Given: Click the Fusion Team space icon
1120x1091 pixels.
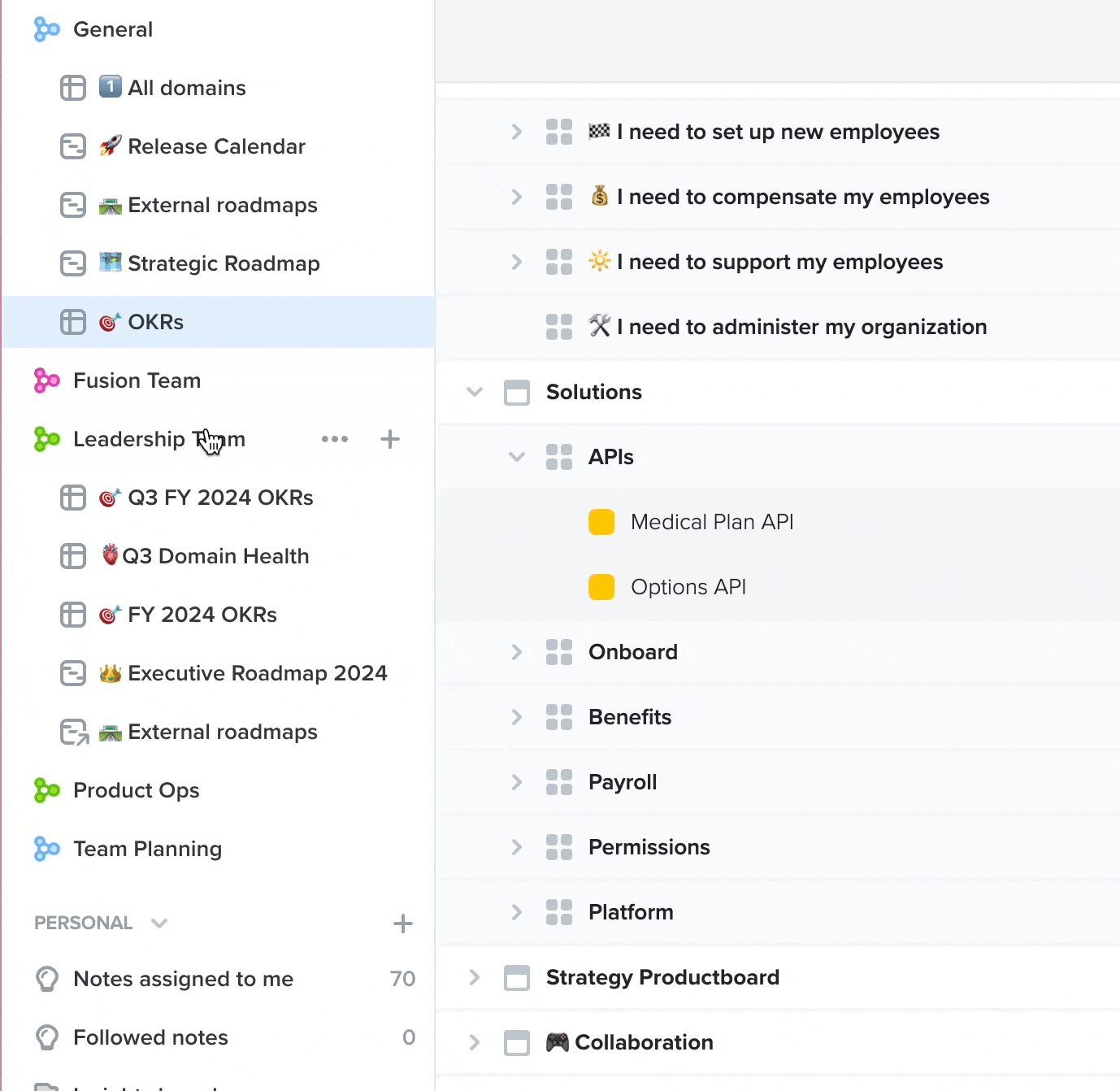Looking at the screenshot, I should coord(46,380).
